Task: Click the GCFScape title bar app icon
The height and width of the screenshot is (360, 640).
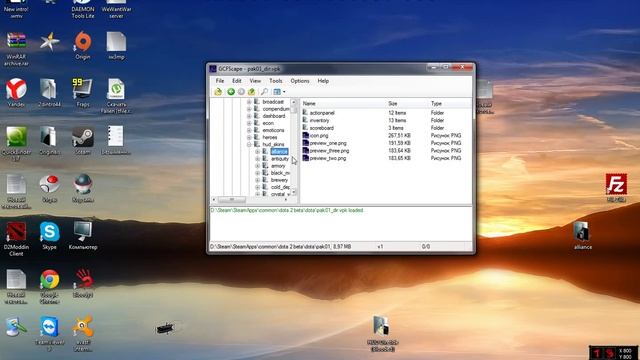Action: (x=213, y=69)
